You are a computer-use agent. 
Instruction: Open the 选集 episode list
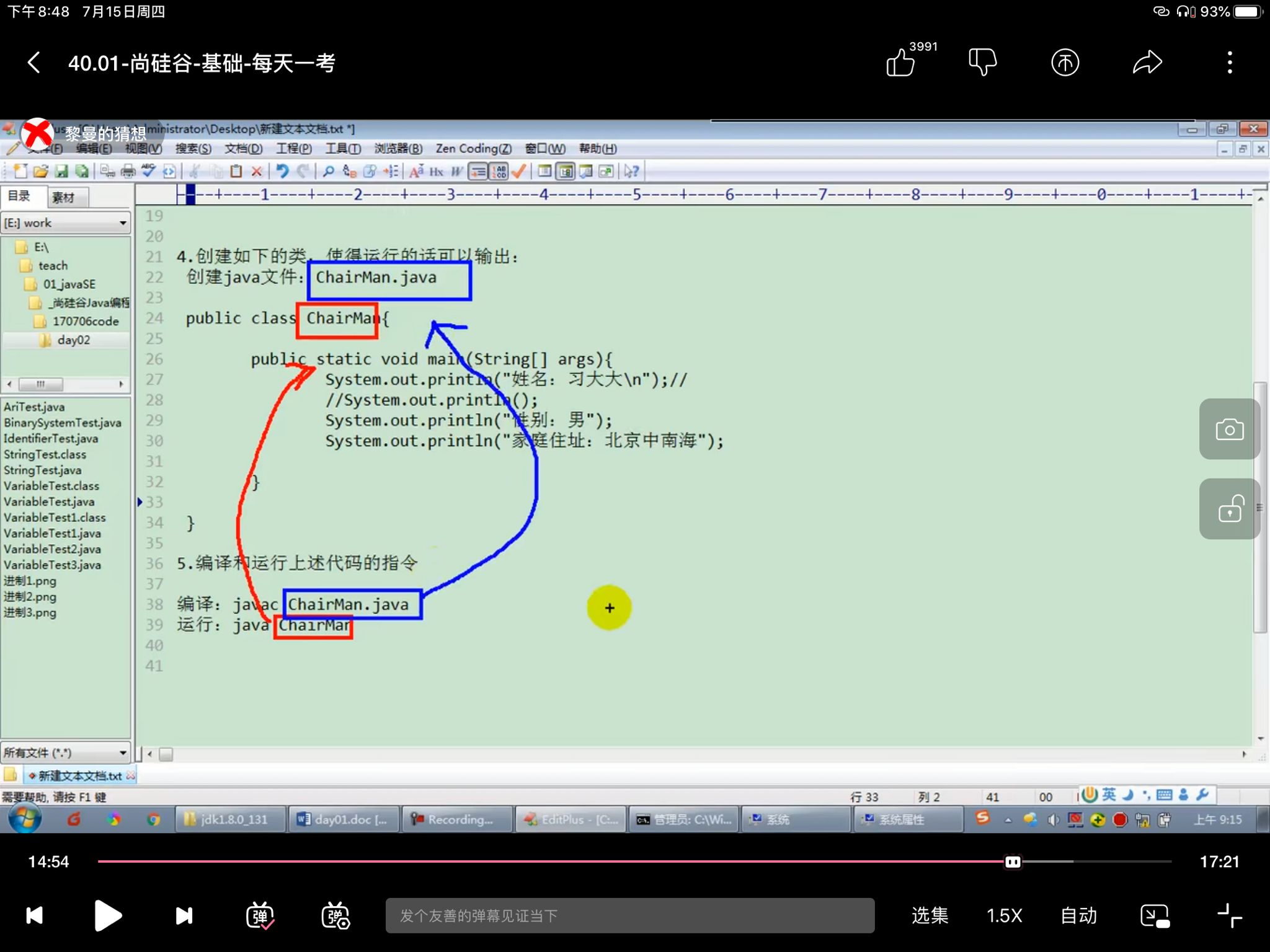930,915
